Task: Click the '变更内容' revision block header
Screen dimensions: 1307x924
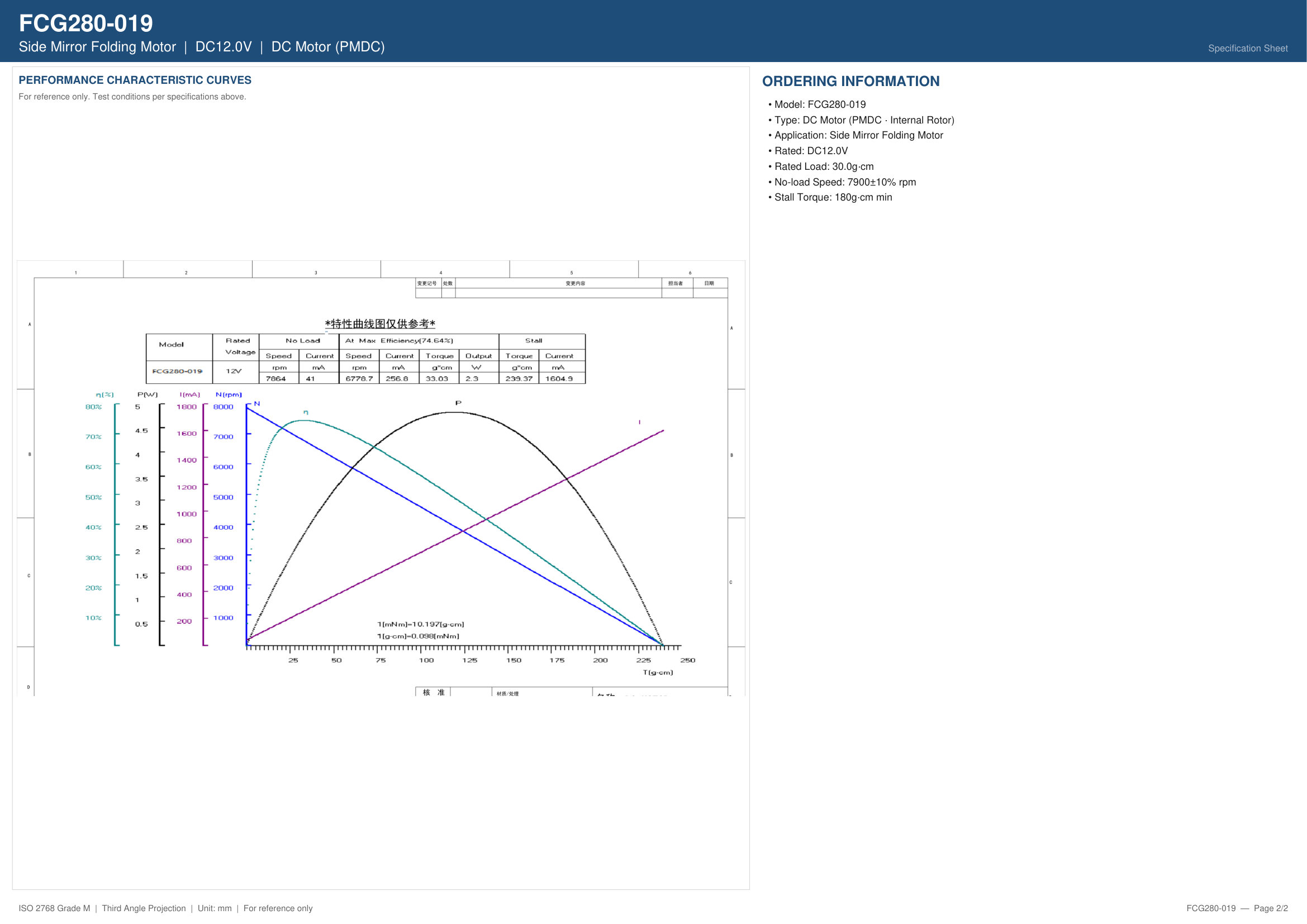Action: click(575, 283)
